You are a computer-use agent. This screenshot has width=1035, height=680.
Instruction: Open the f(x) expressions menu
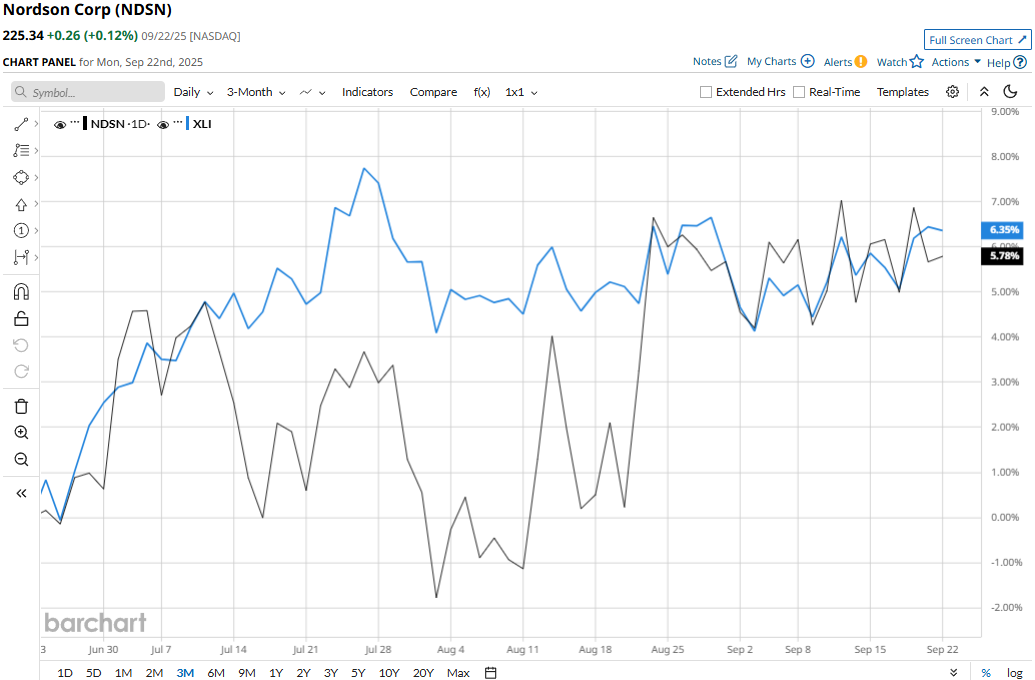482,92
